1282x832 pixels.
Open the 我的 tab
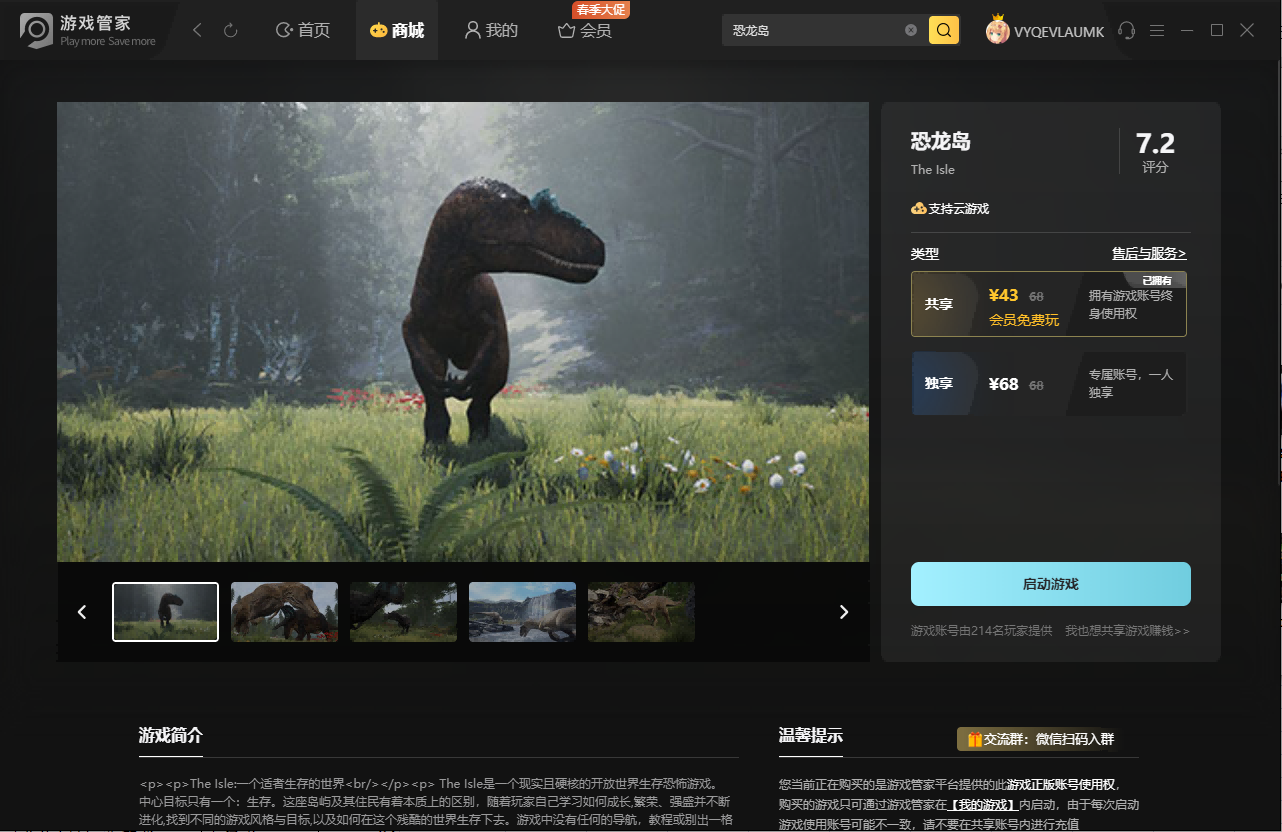point(491,31)
